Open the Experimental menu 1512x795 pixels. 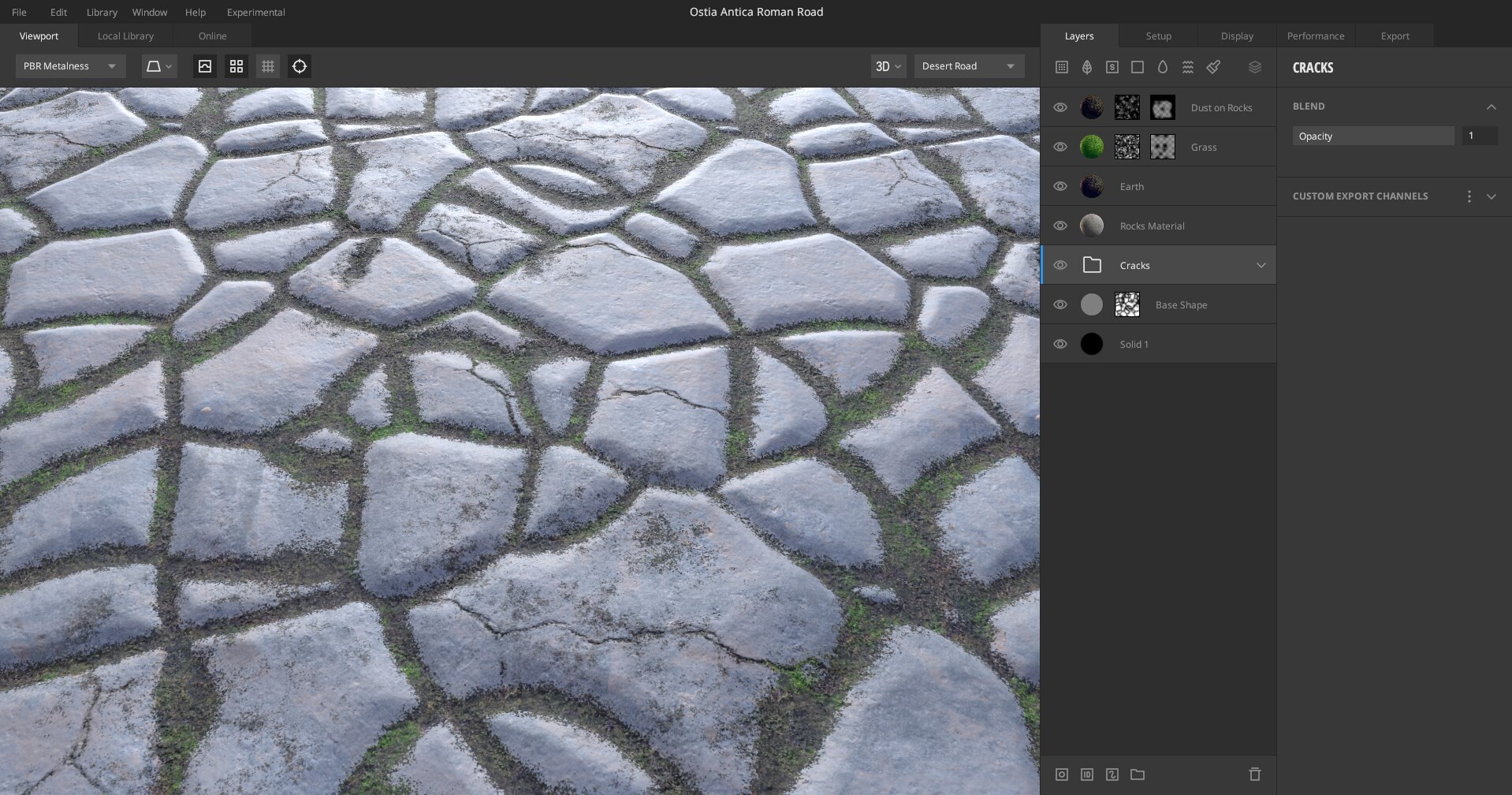(255, 12)
